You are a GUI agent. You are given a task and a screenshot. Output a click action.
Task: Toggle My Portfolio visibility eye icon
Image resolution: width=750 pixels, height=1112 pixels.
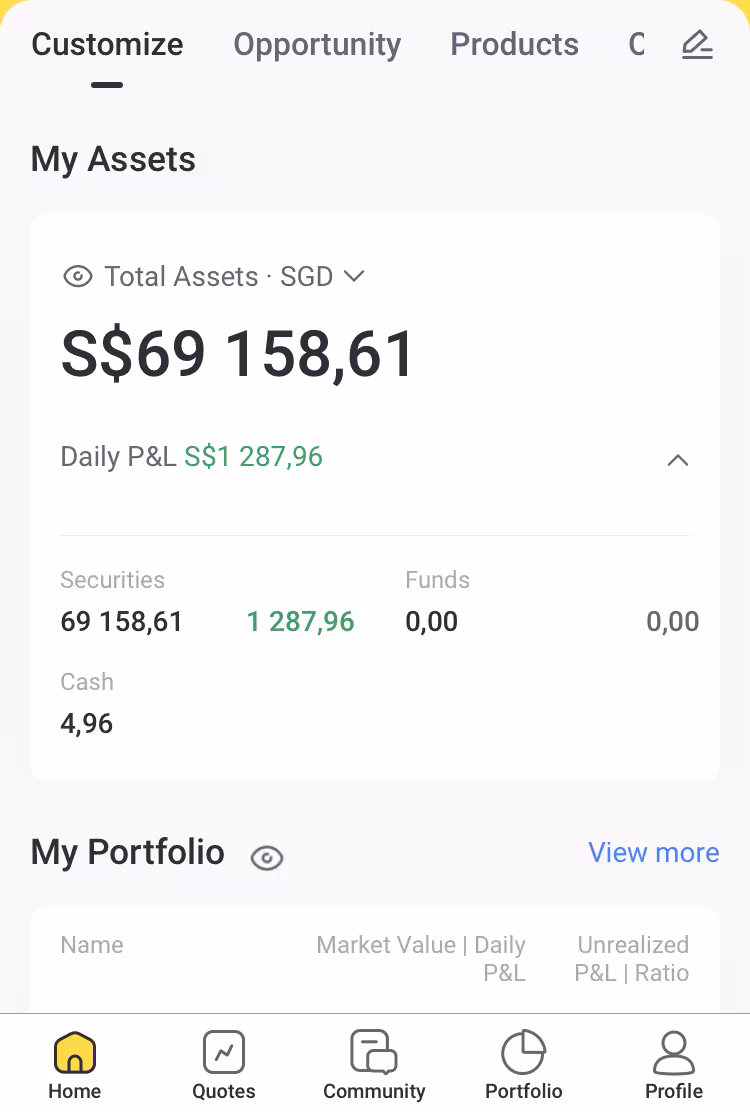click(267, 857)
